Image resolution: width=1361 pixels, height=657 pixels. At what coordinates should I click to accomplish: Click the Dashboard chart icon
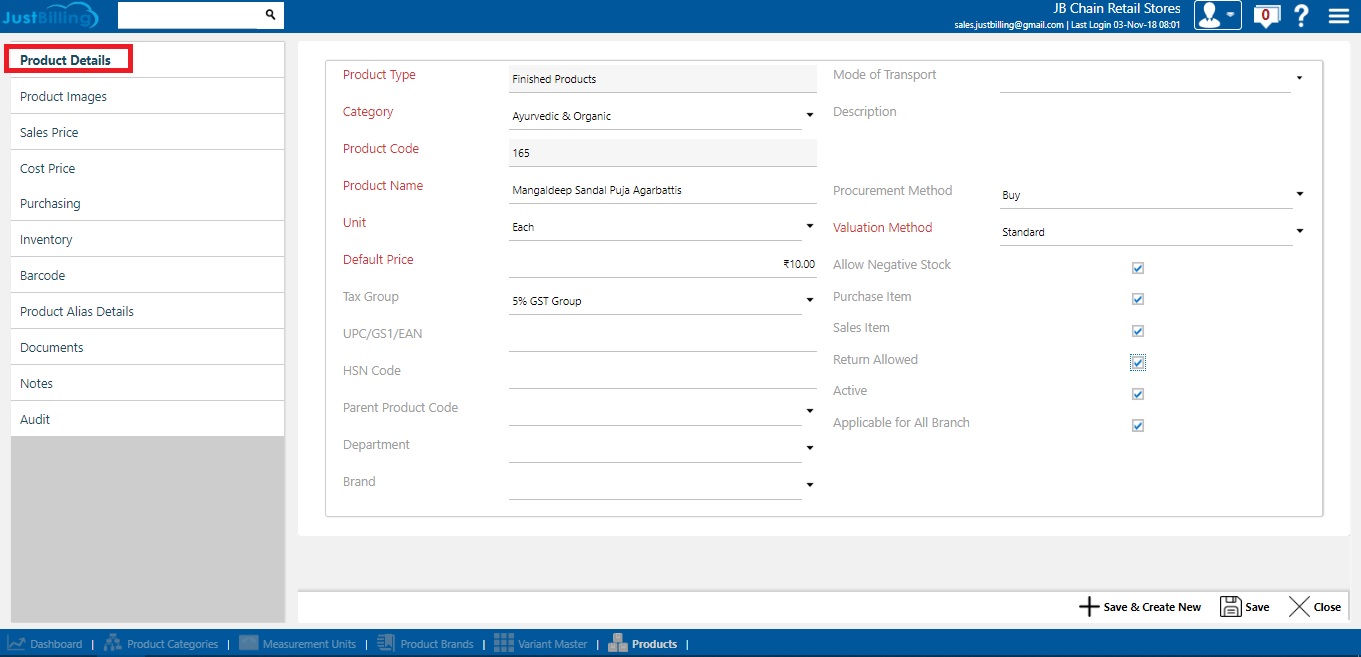click(x=17, y=644)
